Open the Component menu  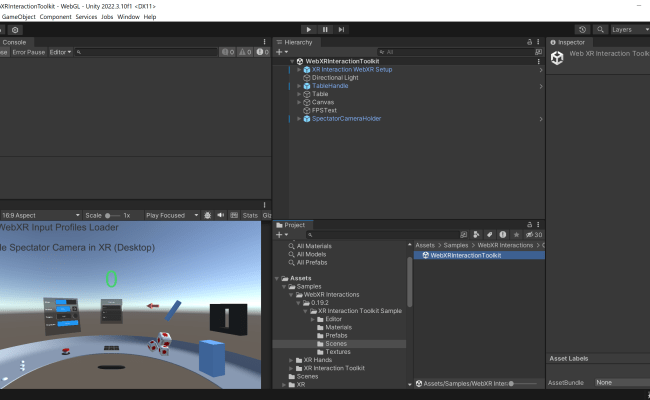56,17
